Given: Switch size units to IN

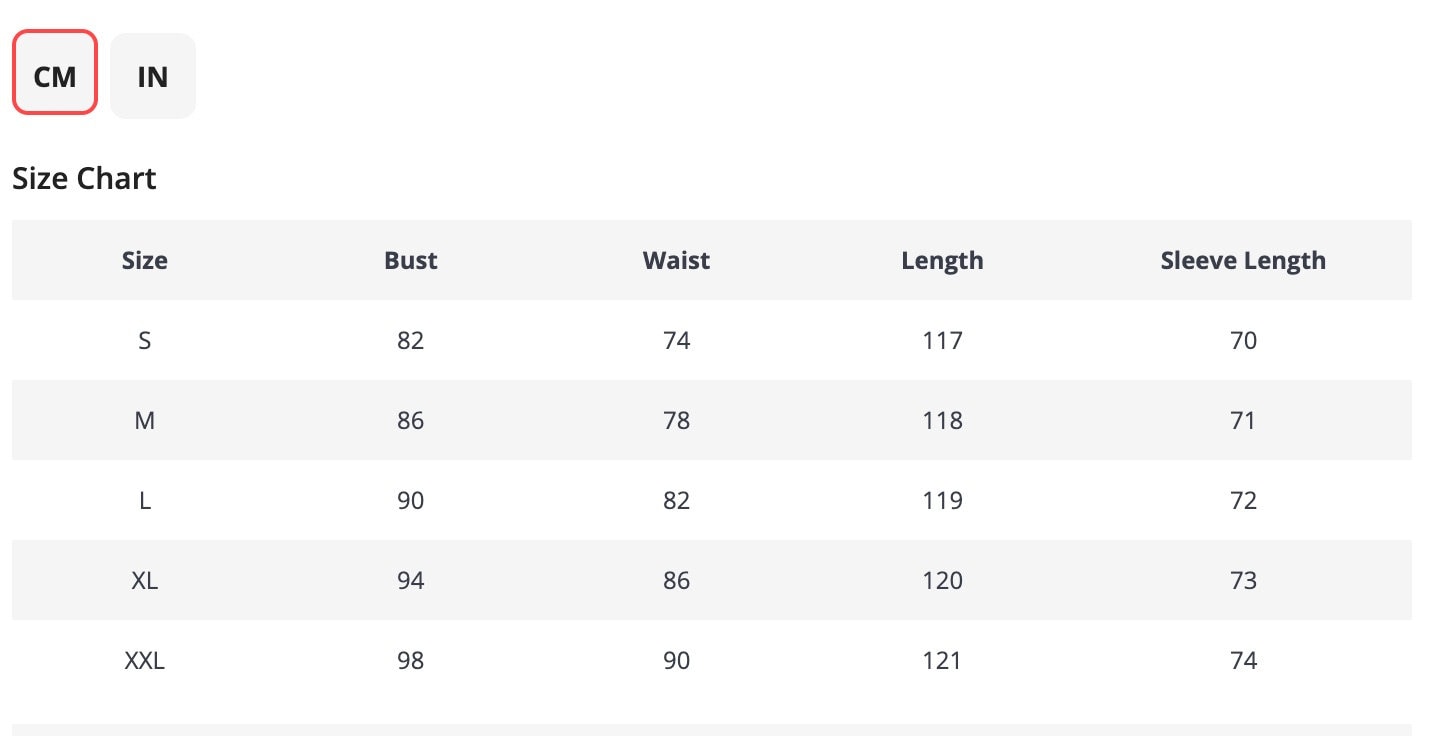Looking at the screenshot, I should [153, 76].
